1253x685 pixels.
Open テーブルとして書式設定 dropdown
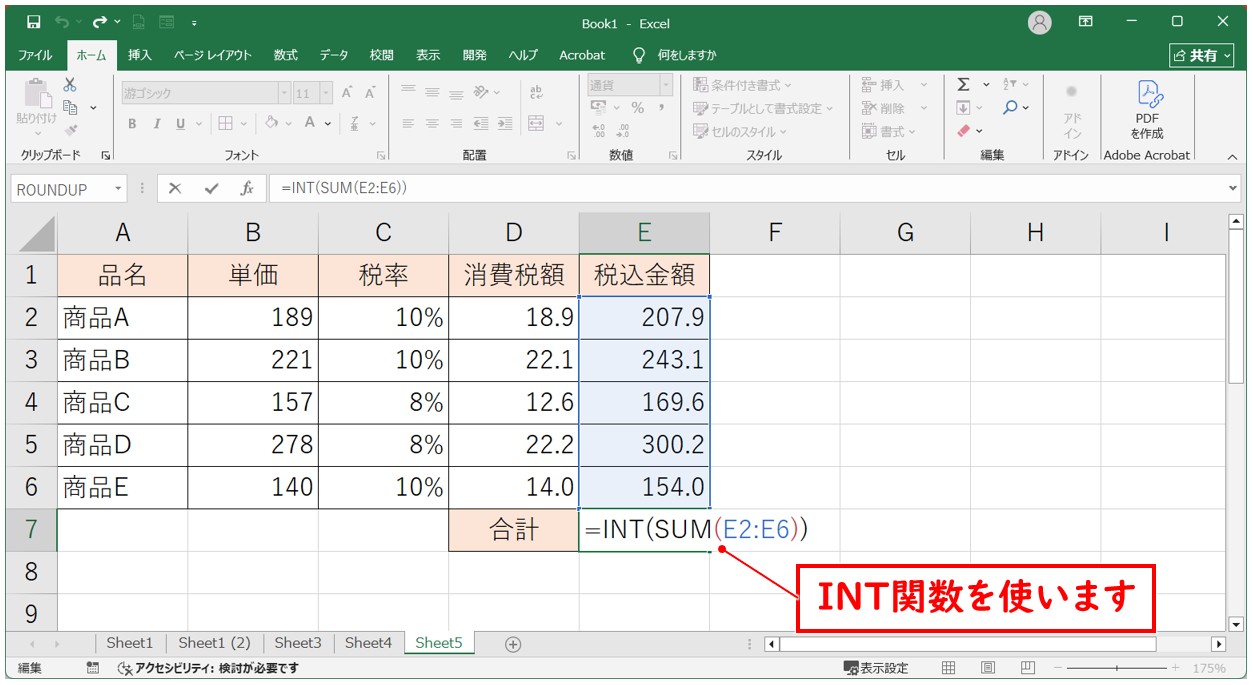[x=764, y=108]
